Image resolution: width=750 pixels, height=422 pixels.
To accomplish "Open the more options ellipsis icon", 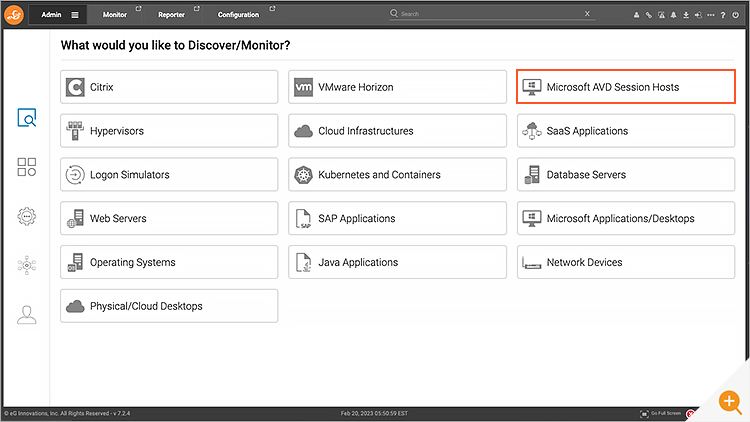I will [x=711, y=15].
